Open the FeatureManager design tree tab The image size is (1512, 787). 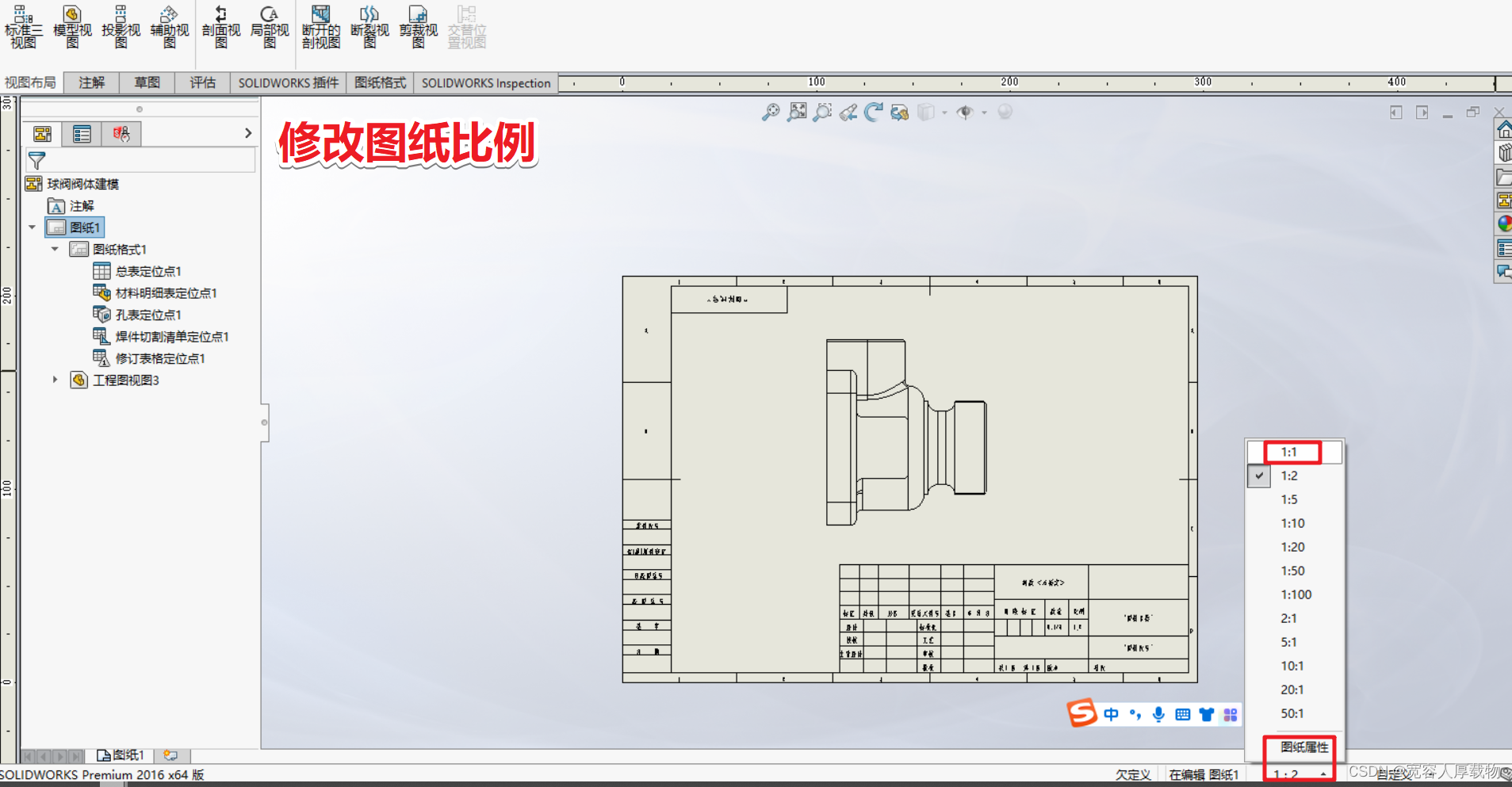[x=43, y=134]
